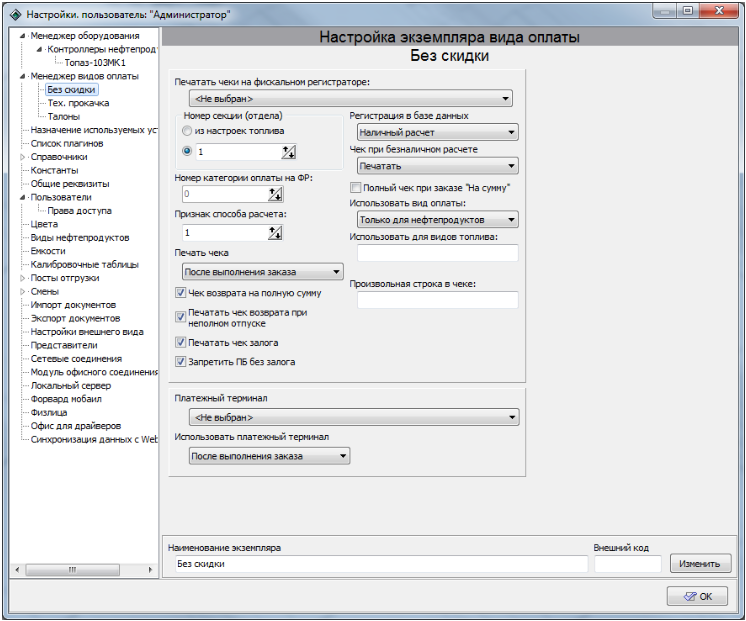Collapse 'Менеджер видов оплаты' tree node
Image resolution: width=746 pixels, height=621 pixels.
tap(22, 76)
